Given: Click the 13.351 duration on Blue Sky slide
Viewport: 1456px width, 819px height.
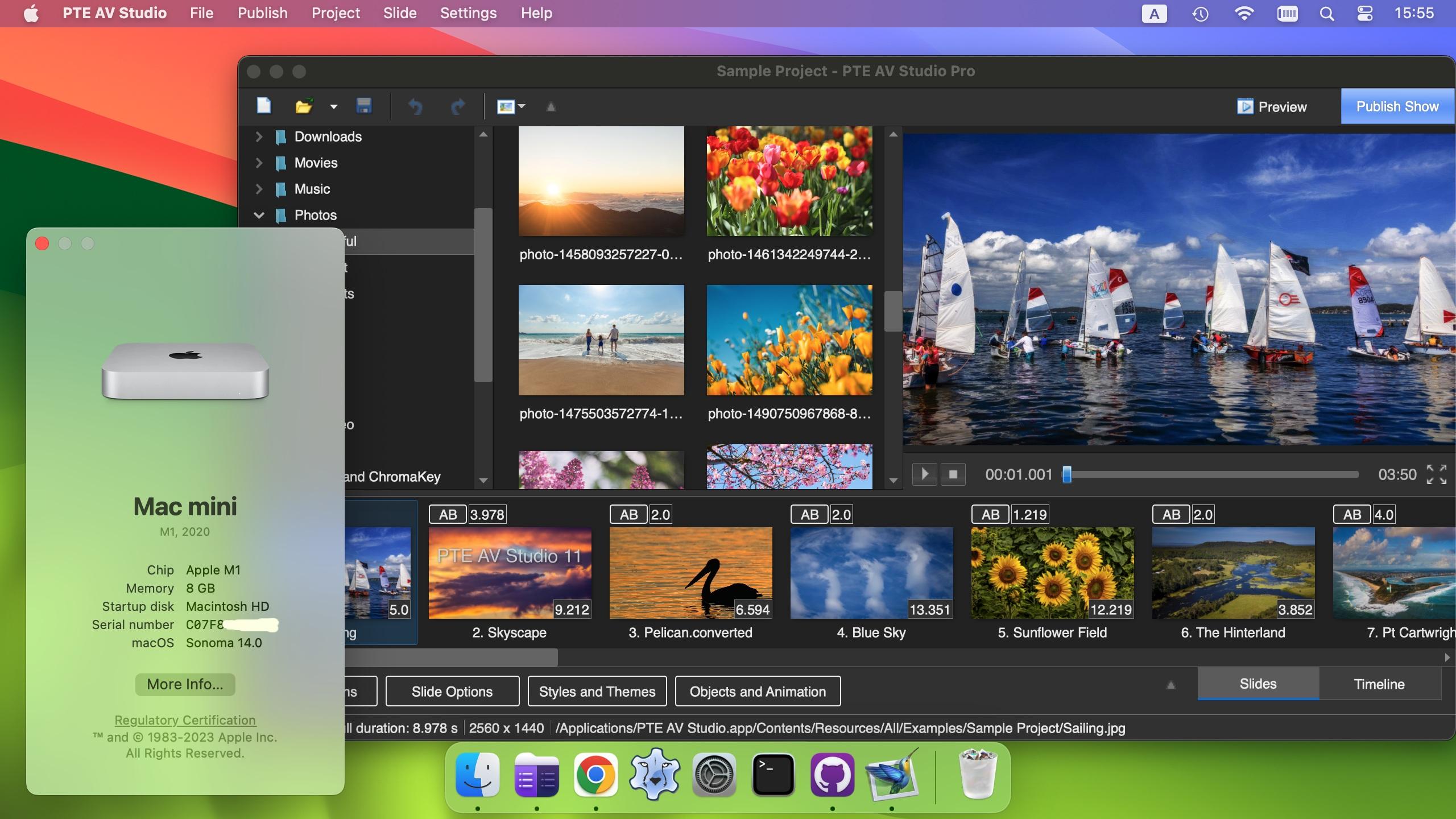Looking at the screenshot, I should pyautogui.click(x=930, y=610).
